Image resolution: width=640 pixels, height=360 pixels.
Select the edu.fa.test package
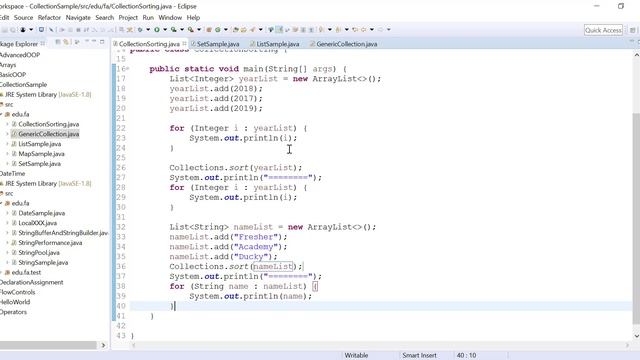pos(26,272)
